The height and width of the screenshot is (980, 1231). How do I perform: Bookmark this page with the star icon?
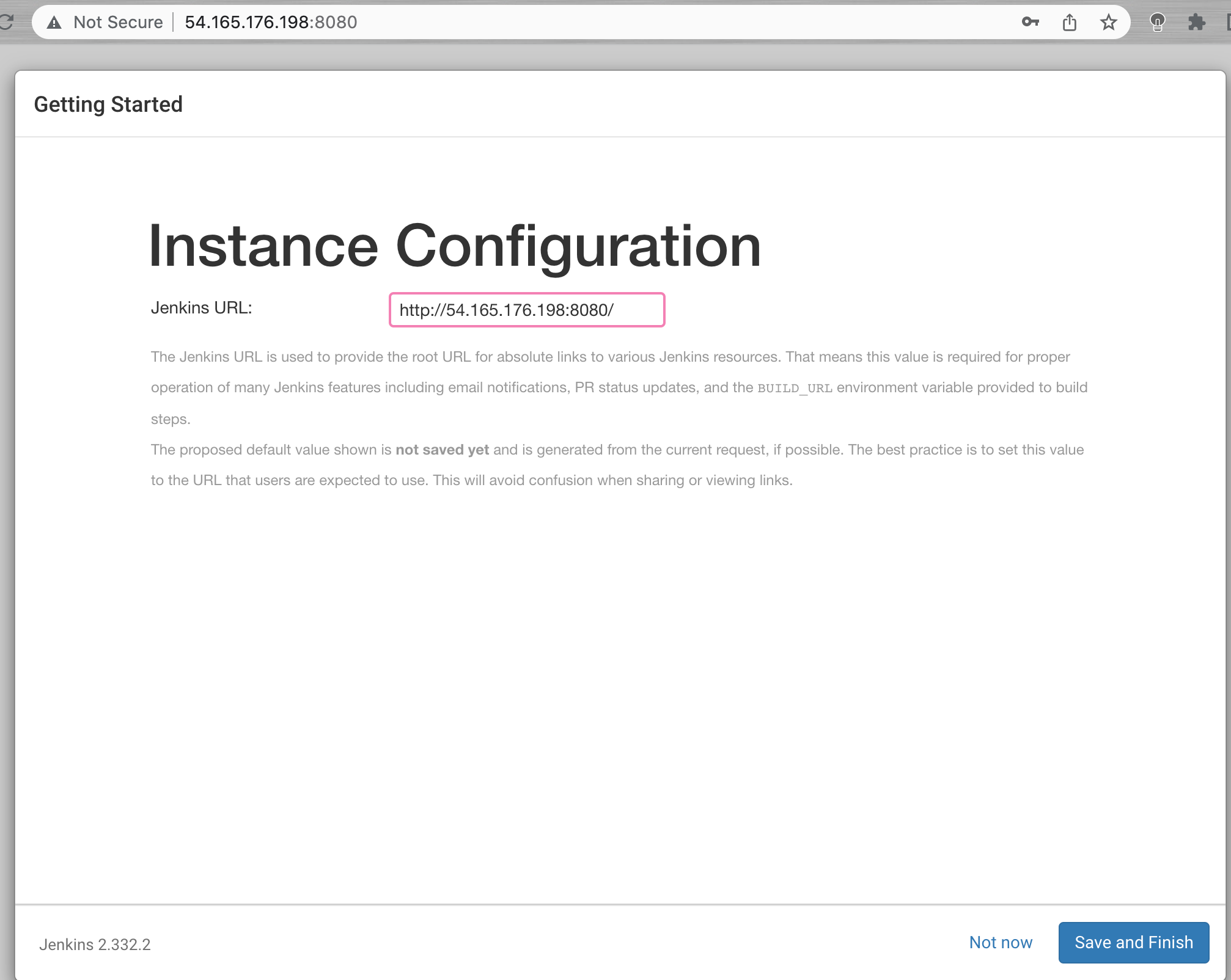click(1108, 23)
